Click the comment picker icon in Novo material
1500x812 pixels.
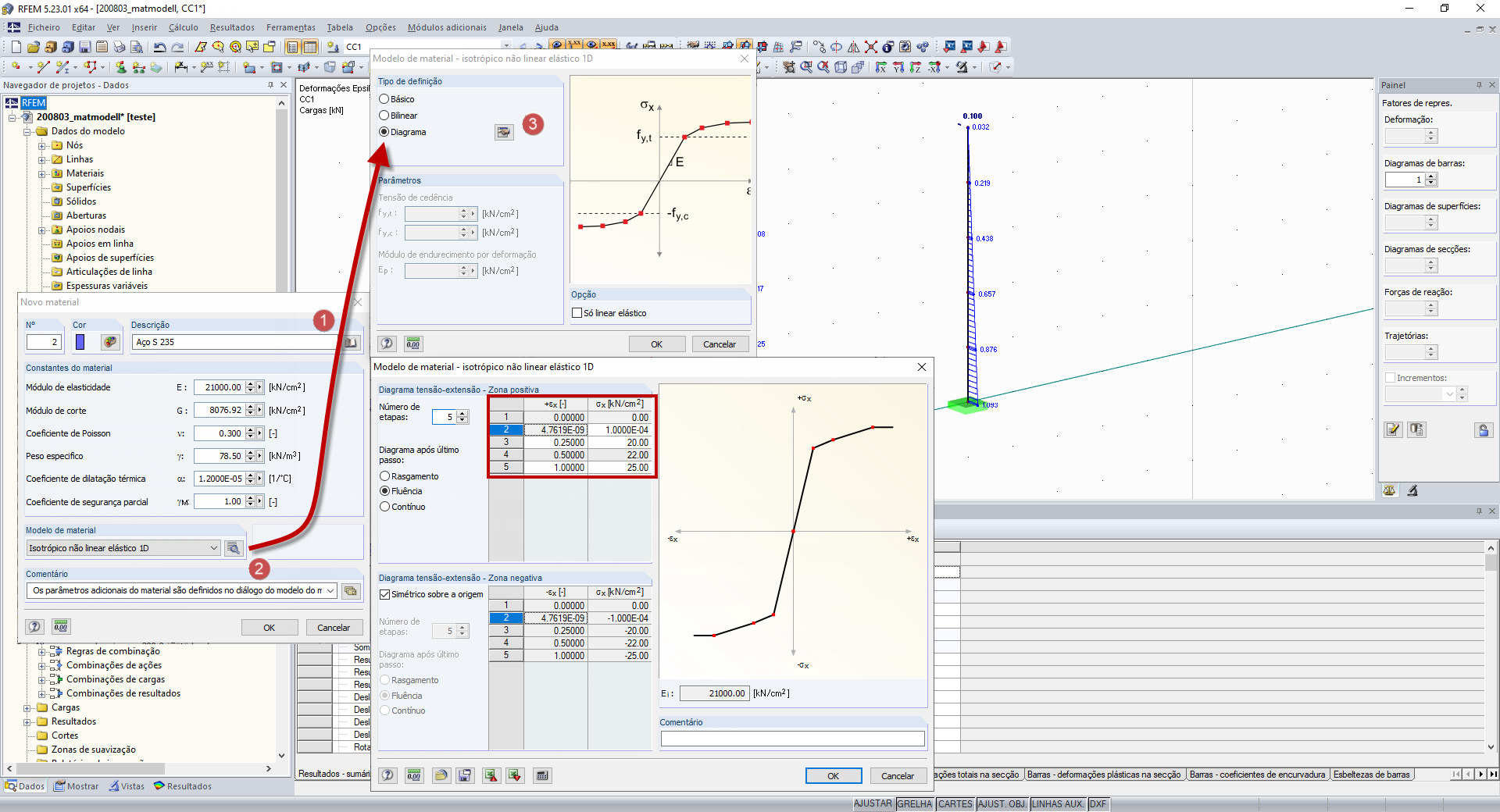pyautogui.click(x=351, y=591)
